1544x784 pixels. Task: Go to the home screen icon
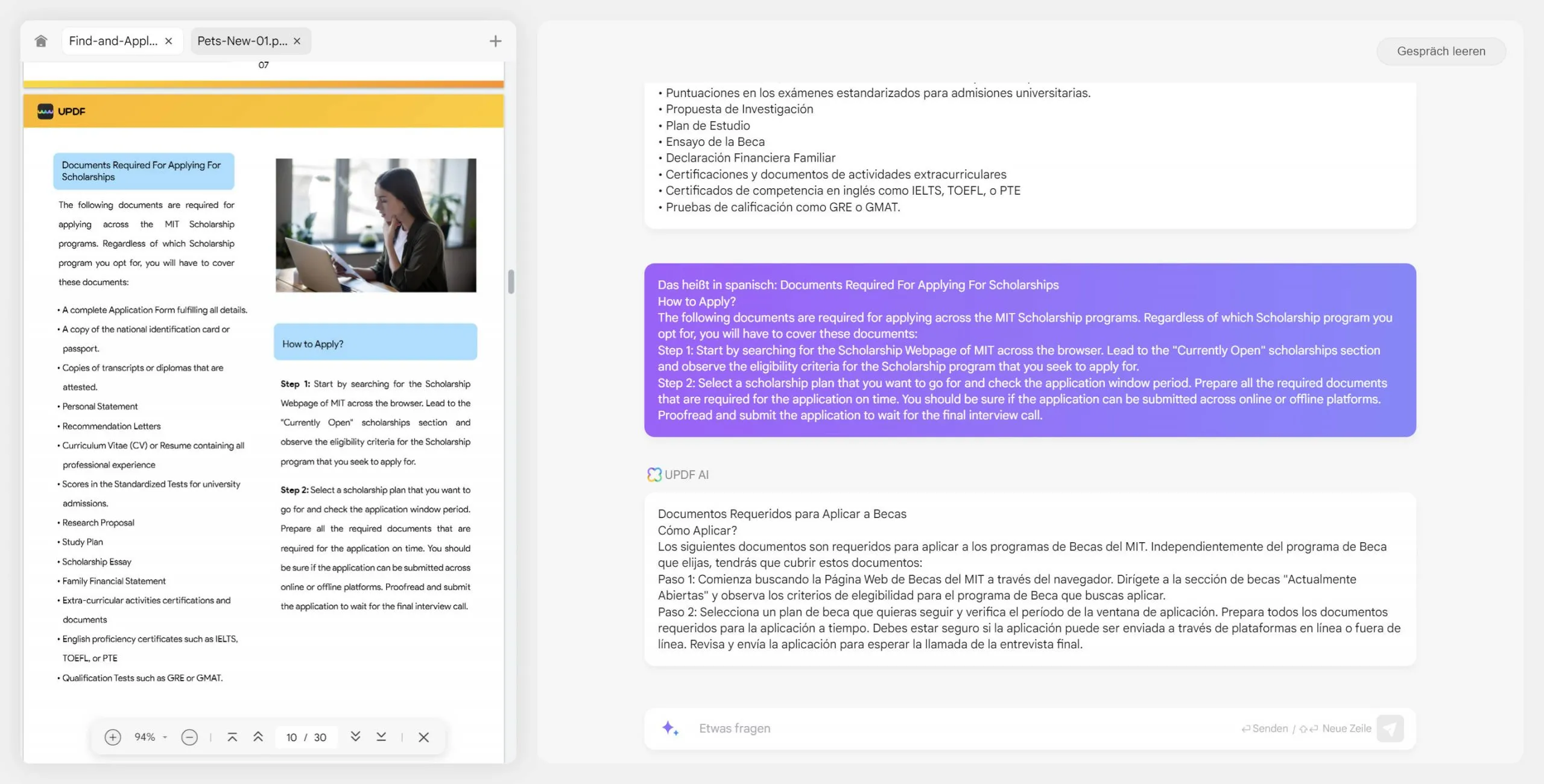pyautogui.click(x=41, y=40)
